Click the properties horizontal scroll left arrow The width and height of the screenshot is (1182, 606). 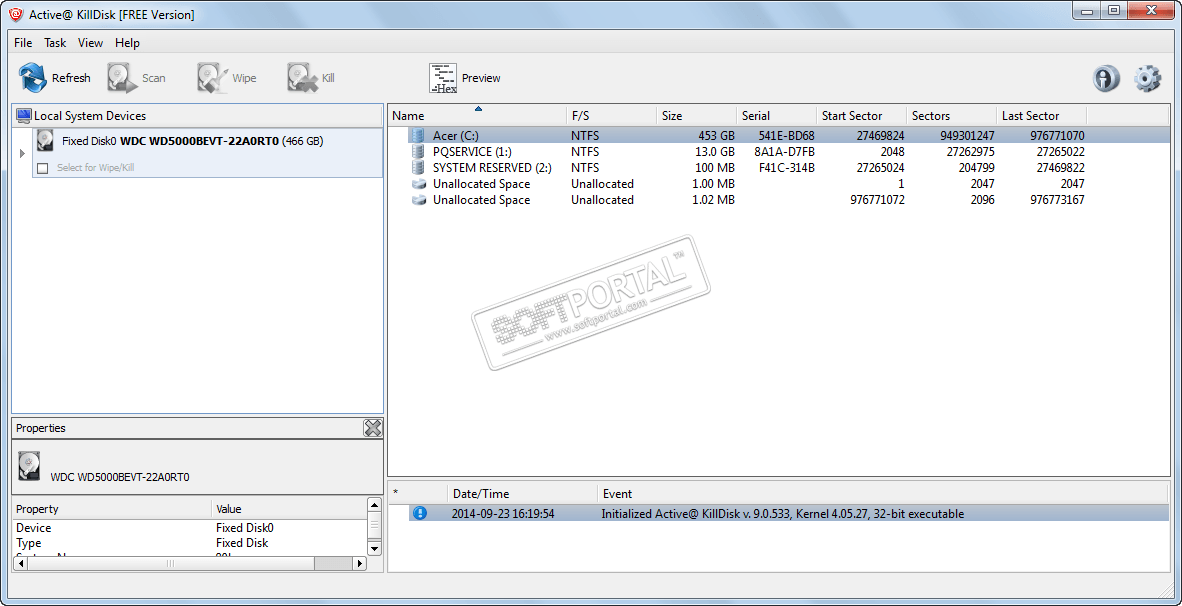[20, 563]
